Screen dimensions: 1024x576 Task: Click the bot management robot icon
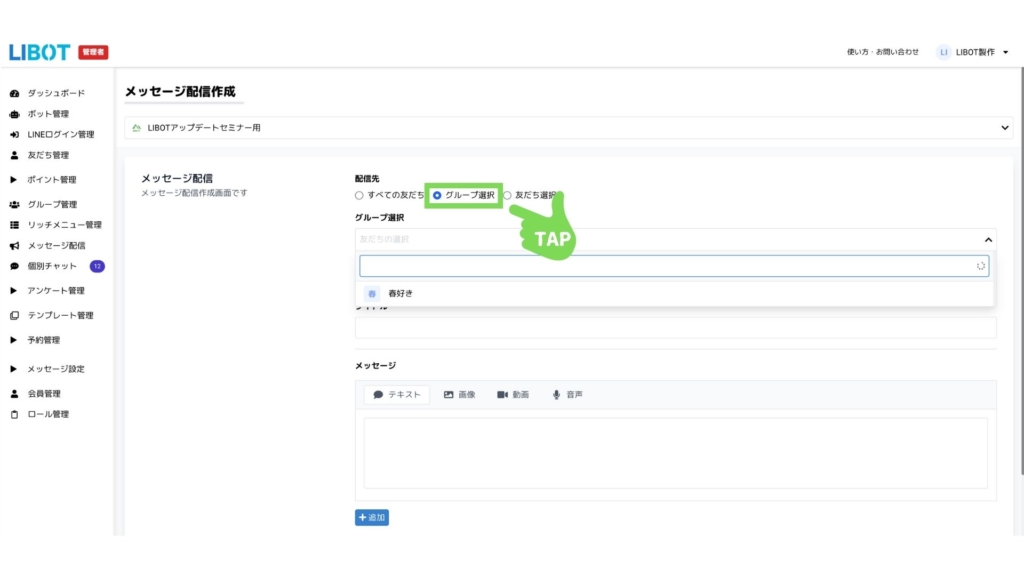[x=14, y=114]
